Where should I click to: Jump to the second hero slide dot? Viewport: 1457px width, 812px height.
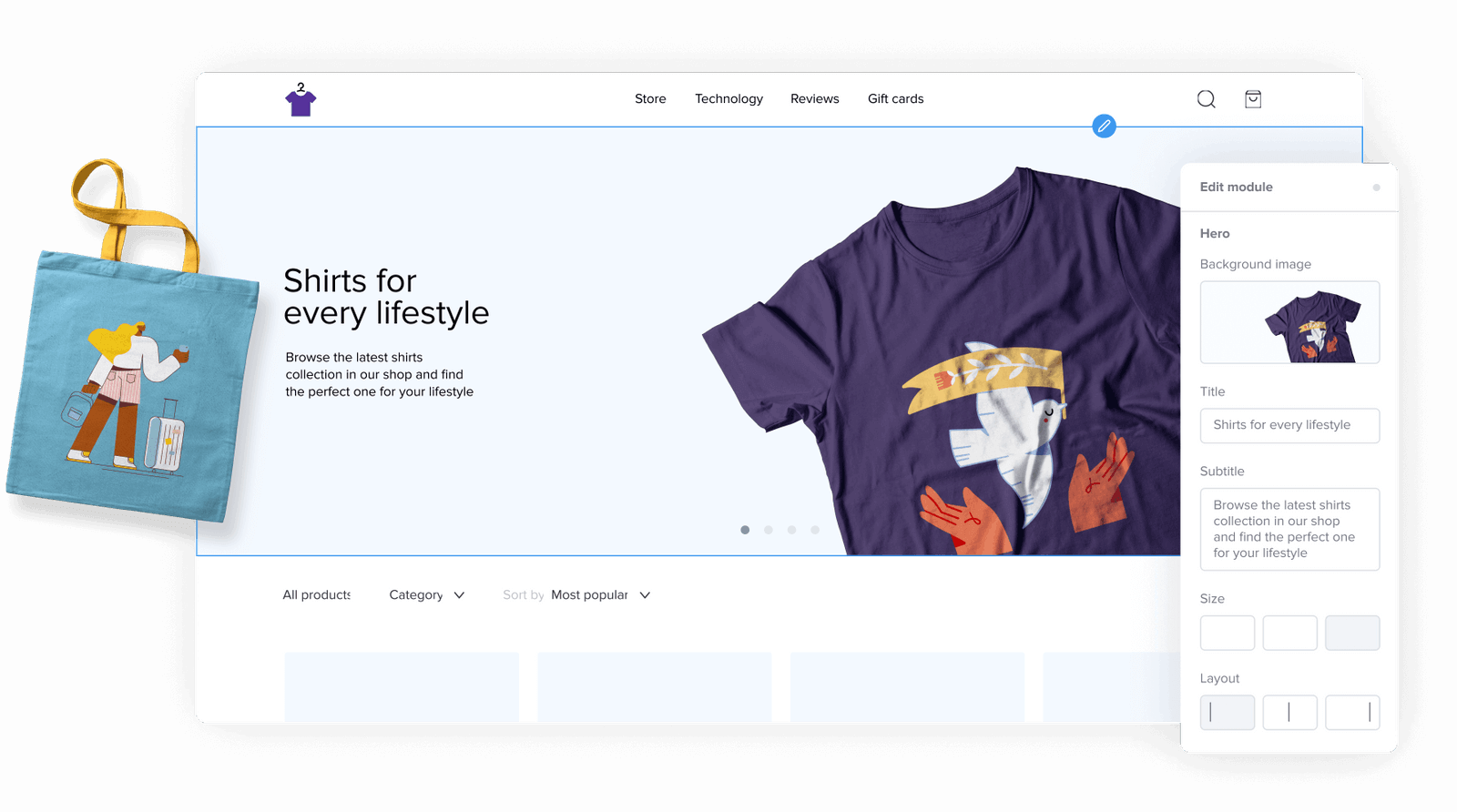tap(769, 530)
